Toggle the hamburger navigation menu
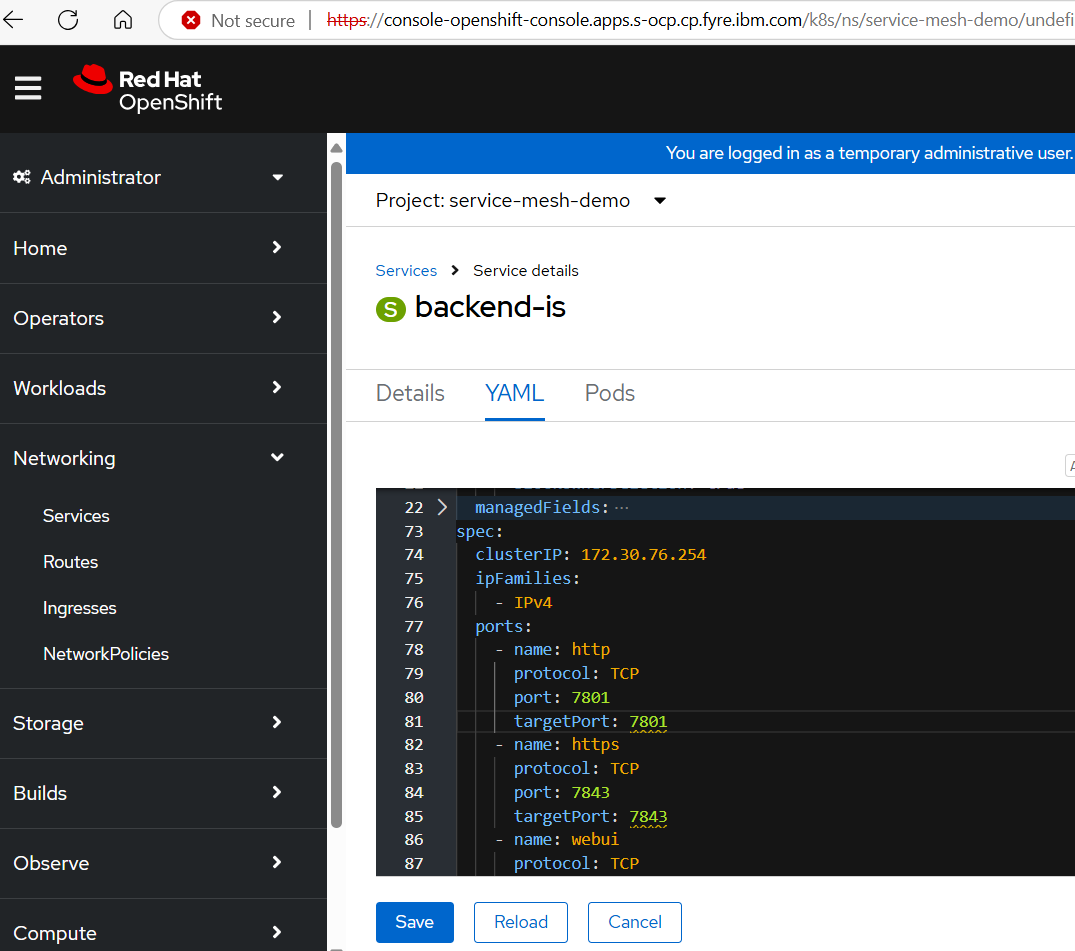Viewport: 1075px width, 951px height. (28, 88)
